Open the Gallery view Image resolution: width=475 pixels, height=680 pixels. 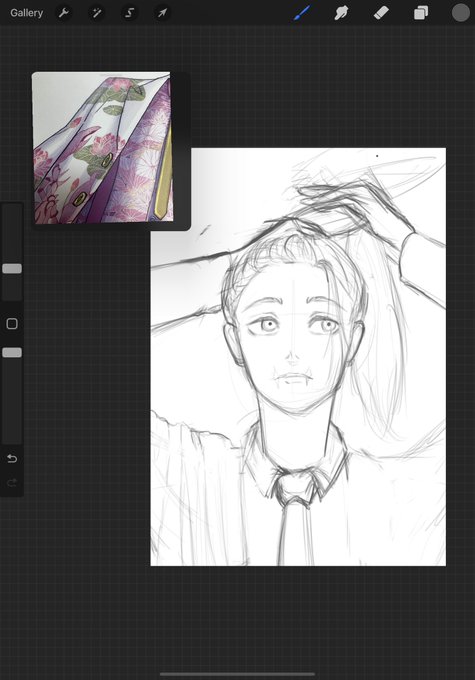point(26,13)
